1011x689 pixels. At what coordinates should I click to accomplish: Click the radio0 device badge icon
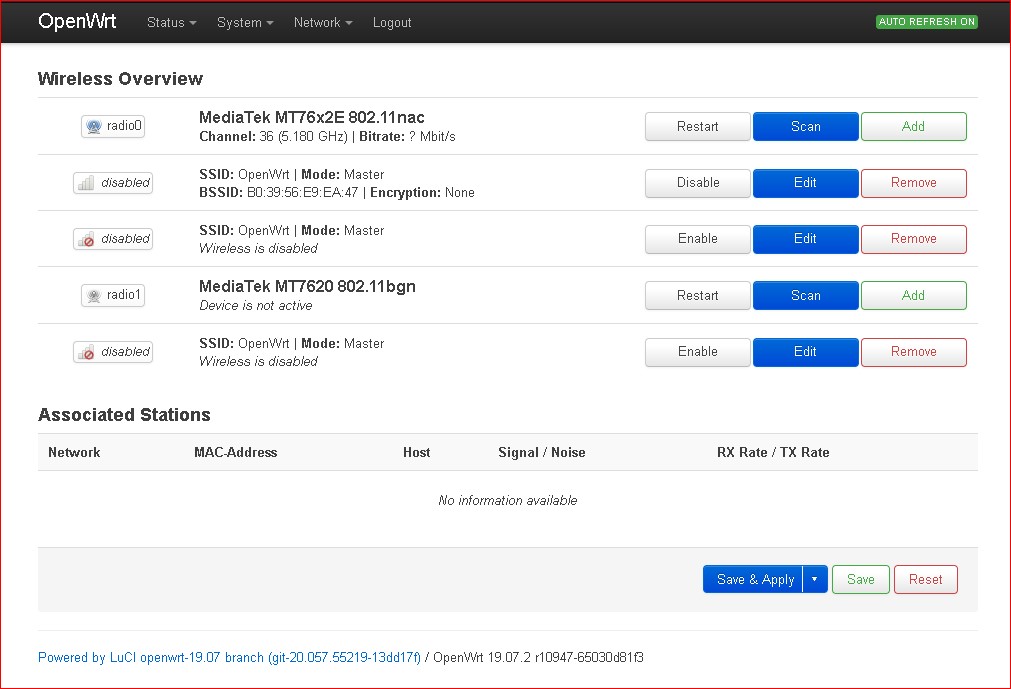(x=113, y=126)
